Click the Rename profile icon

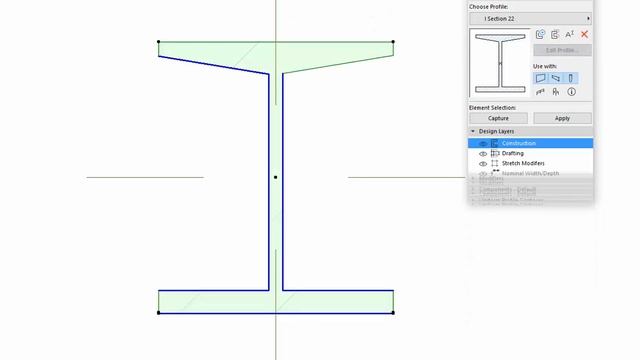click(x=569, y=35)
